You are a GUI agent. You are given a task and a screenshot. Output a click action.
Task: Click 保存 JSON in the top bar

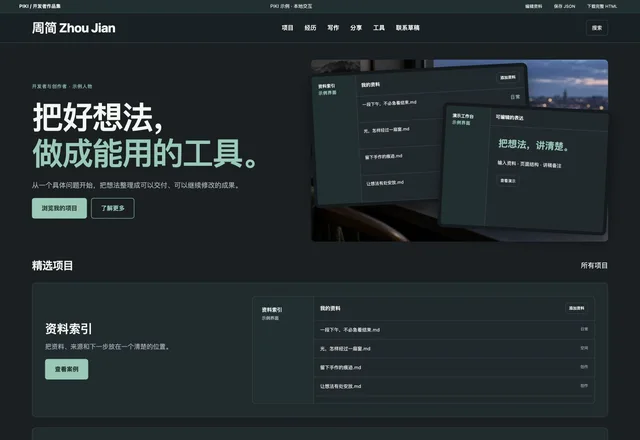[x=564, y=6]
